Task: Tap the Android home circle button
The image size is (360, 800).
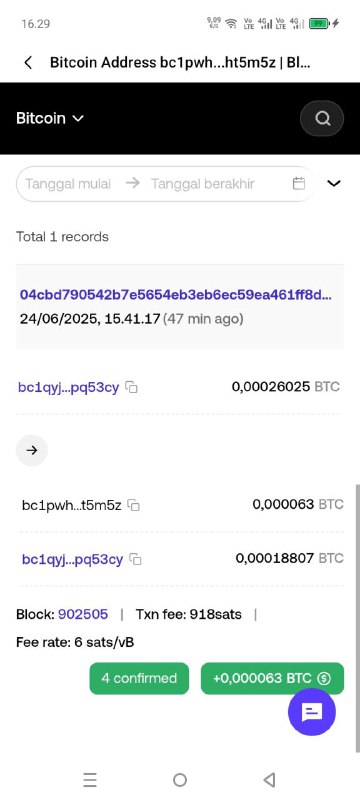Action: click(x=180, y=780)
